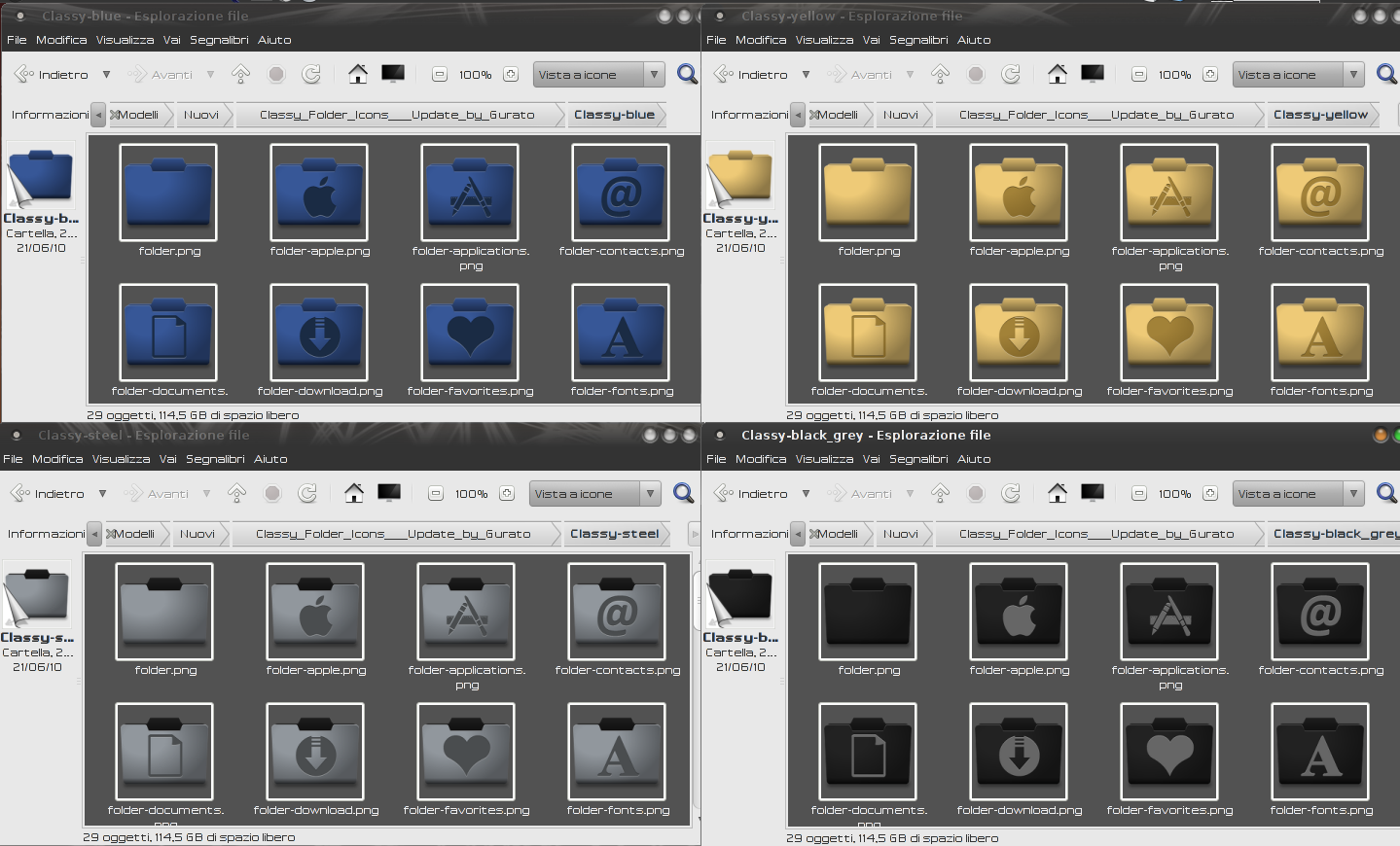The height and width of the screenshot is (846, 1400).
Task: Click Classy-yellow sidebar folder icon
Action: coord(740,177)
